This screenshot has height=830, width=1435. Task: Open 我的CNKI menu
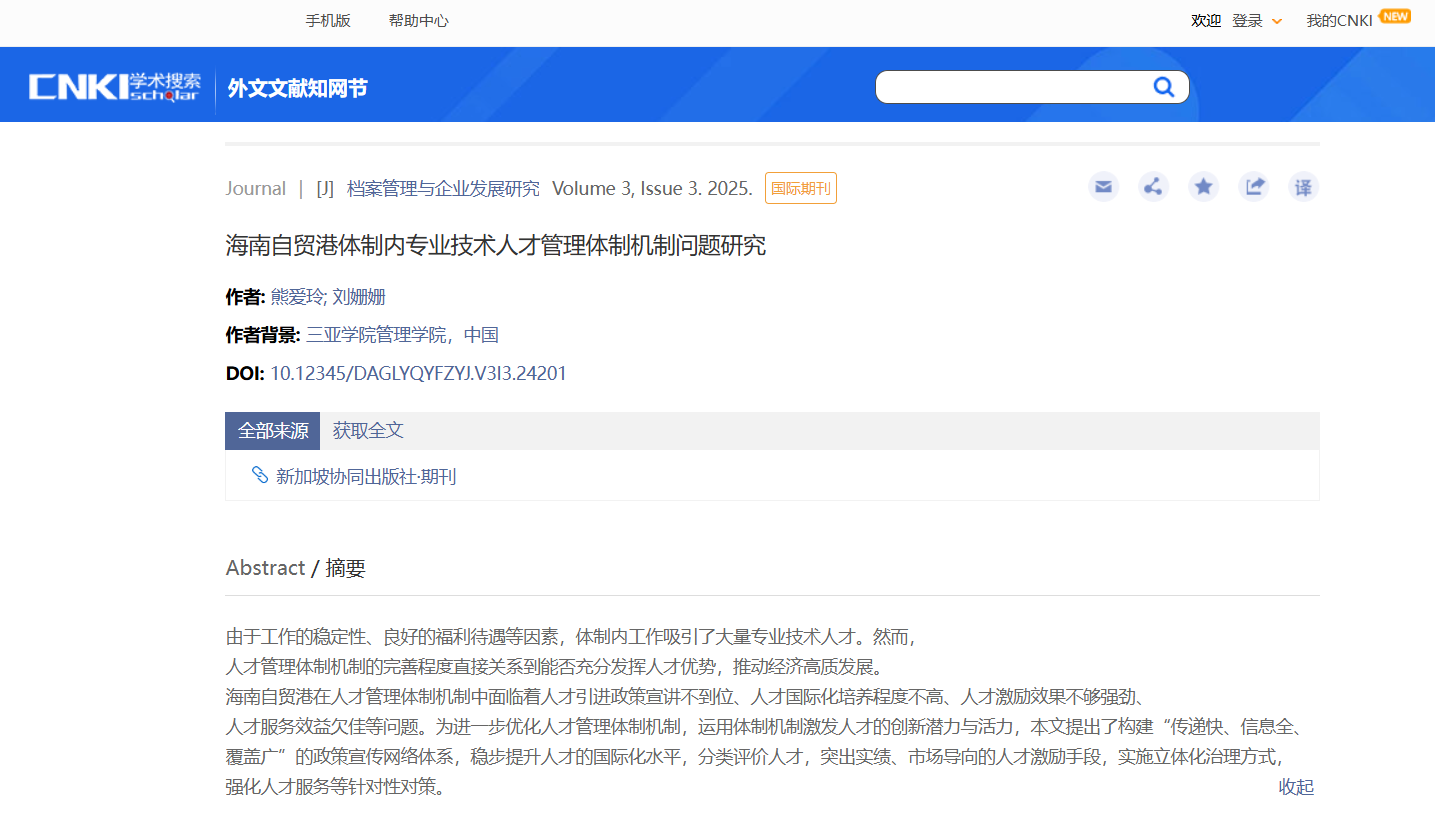(x=1339, y=21)
